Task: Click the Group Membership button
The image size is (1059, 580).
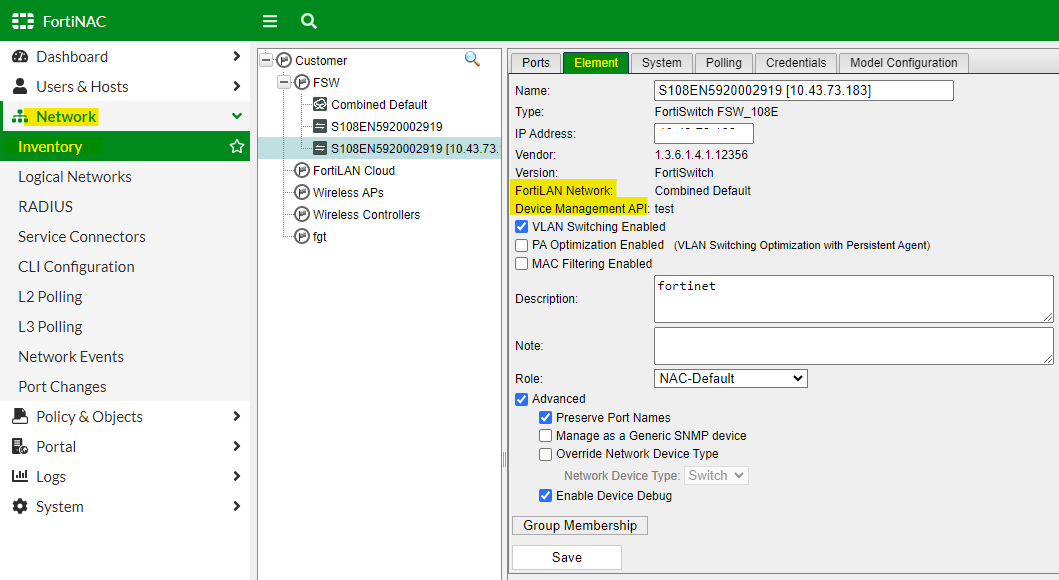Action: [x=579, y=525]
